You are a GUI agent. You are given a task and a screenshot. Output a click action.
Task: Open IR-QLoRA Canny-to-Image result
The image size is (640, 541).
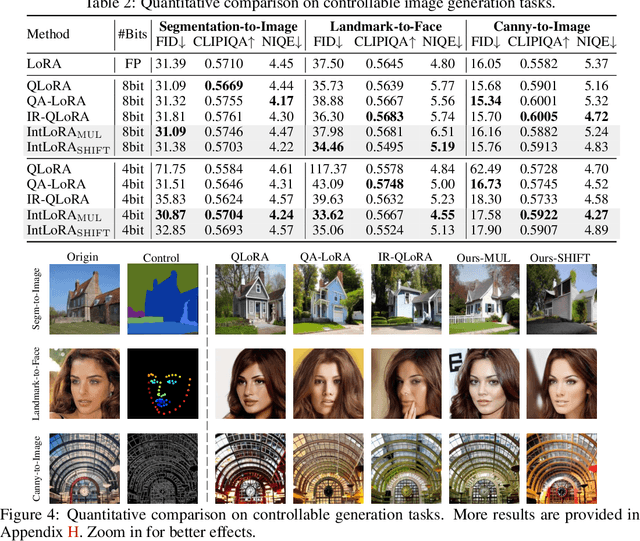click(406, 468)
